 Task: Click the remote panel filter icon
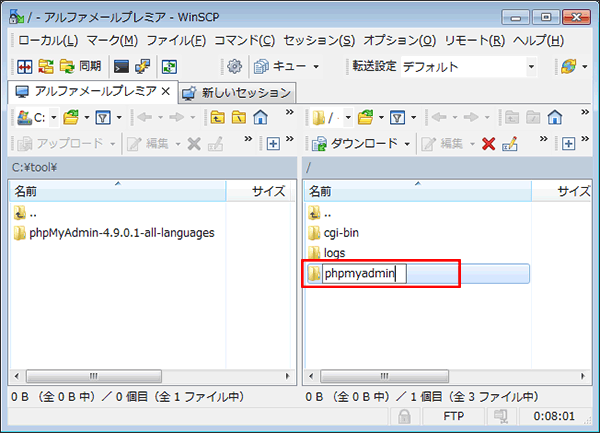(396, 117)
